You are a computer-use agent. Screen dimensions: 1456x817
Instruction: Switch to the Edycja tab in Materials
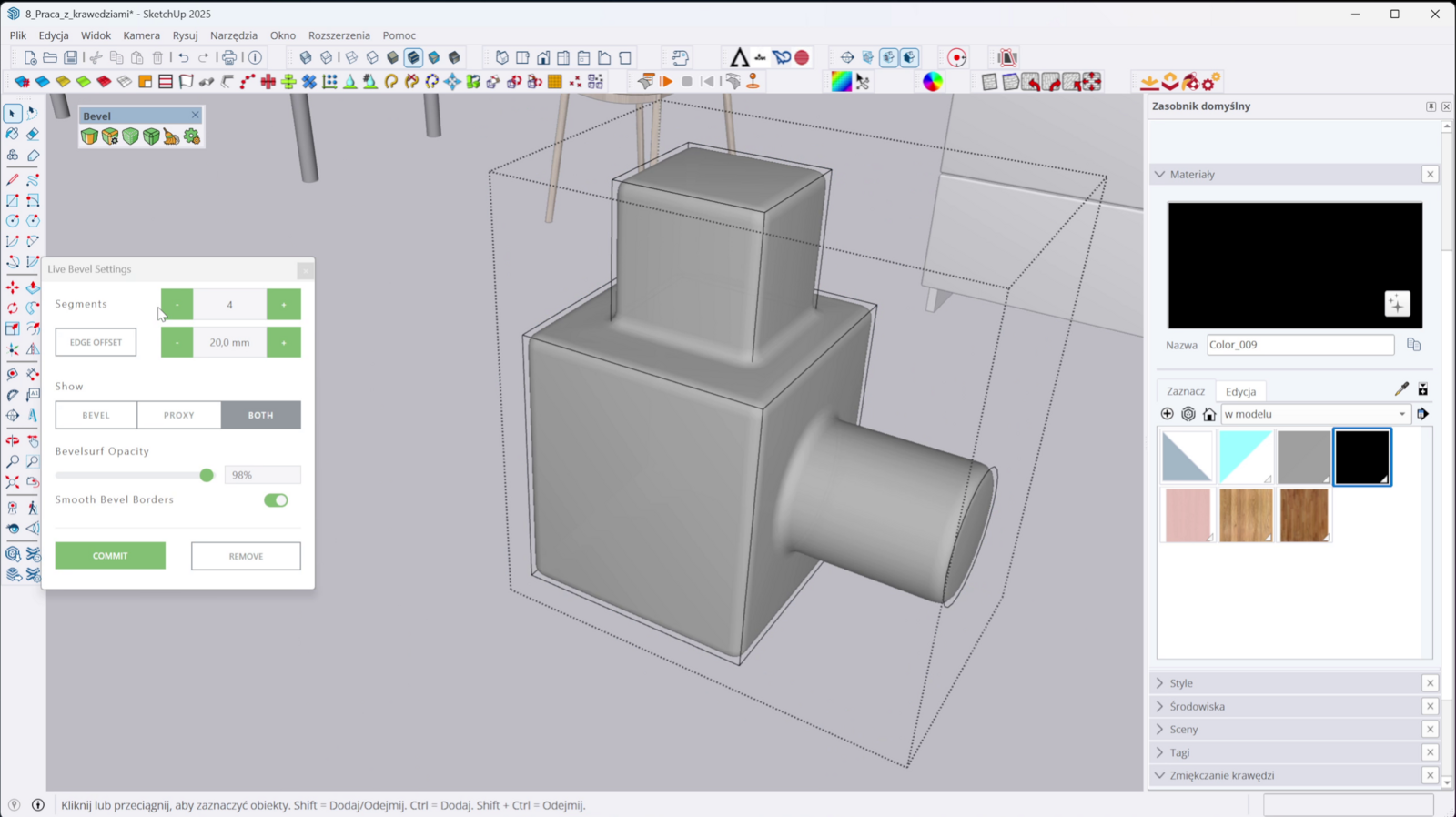click(x=1240, y=391)
